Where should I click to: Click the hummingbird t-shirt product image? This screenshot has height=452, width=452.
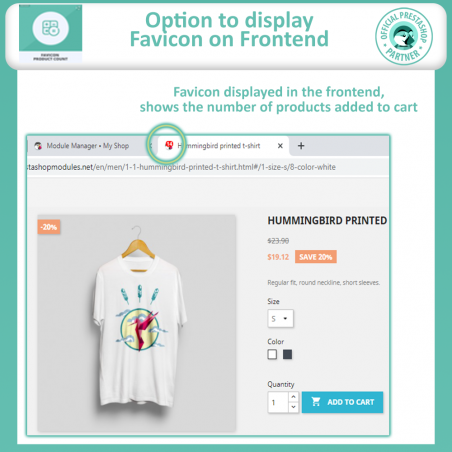(x=137, y=323)
